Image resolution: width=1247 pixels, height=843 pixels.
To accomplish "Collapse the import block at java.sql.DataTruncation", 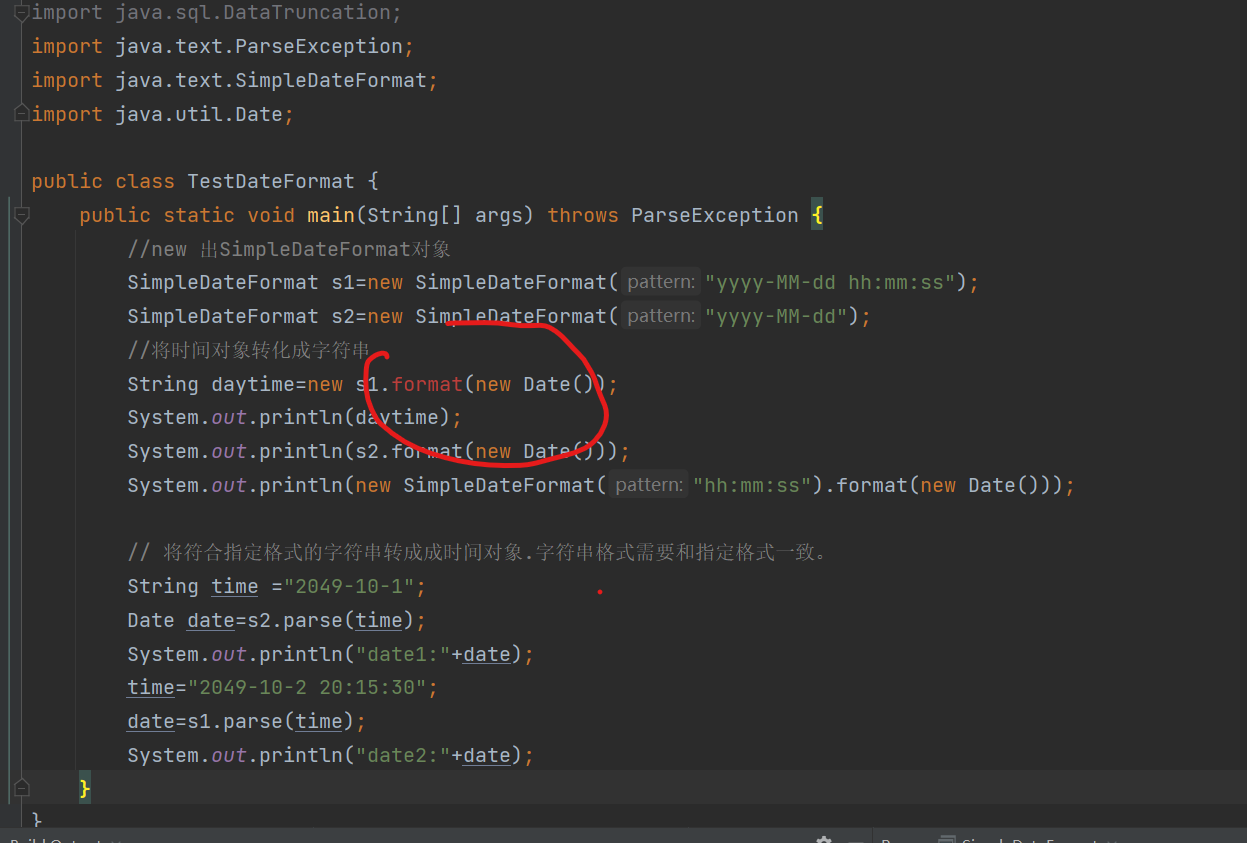I will [21, 12].
